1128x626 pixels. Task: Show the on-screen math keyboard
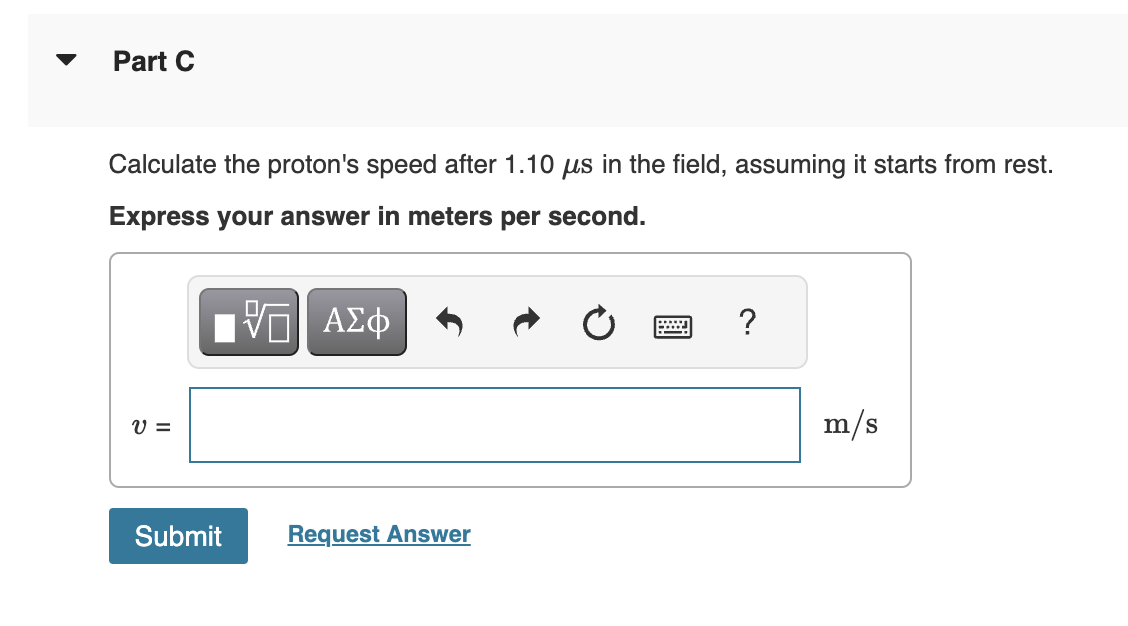(672, 324)
